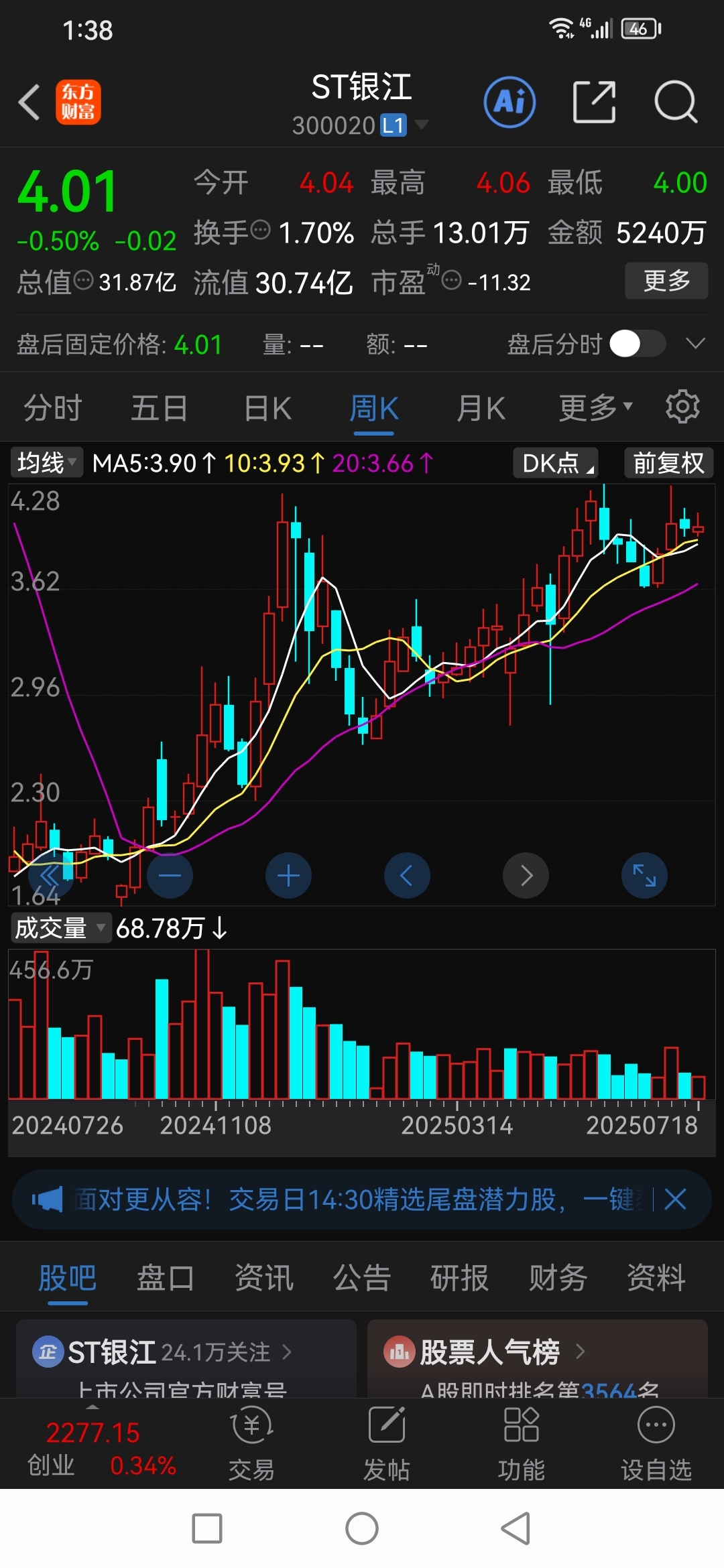Tap current price 4.01
Screen dimensions: 724x1568
[67, 191]
